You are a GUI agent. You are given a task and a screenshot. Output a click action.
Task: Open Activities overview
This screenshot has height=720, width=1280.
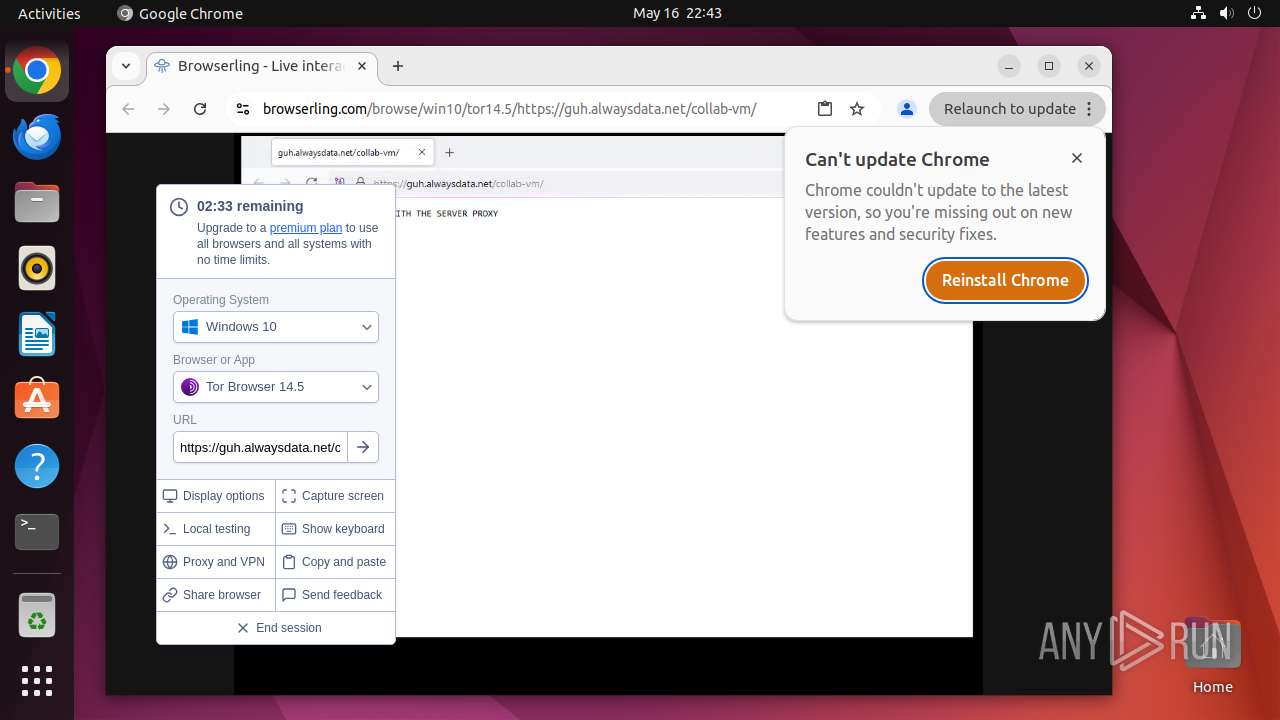49,13
